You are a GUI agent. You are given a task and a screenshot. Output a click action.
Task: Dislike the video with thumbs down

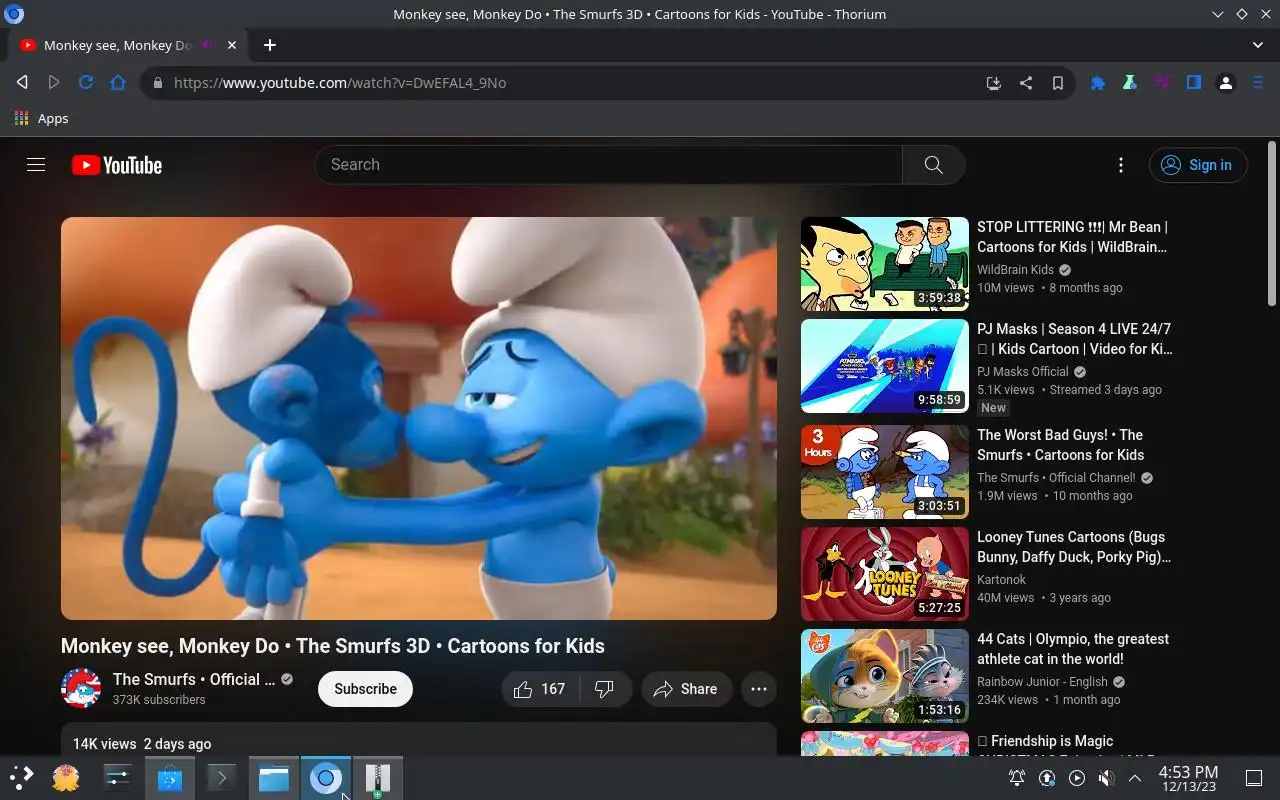[x=604, y=689]
